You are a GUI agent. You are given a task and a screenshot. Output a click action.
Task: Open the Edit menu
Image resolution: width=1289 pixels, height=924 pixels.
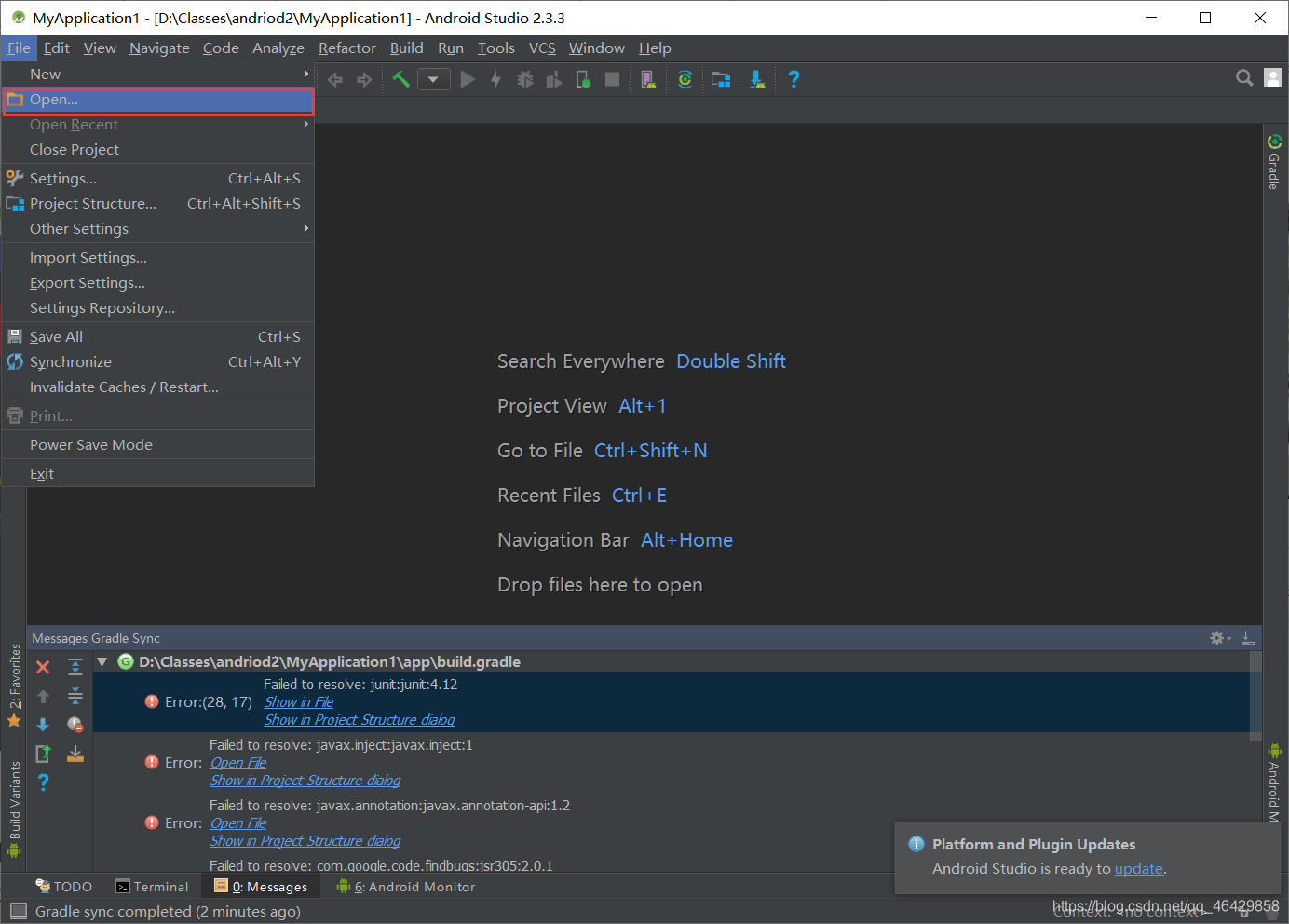(57, 48)
